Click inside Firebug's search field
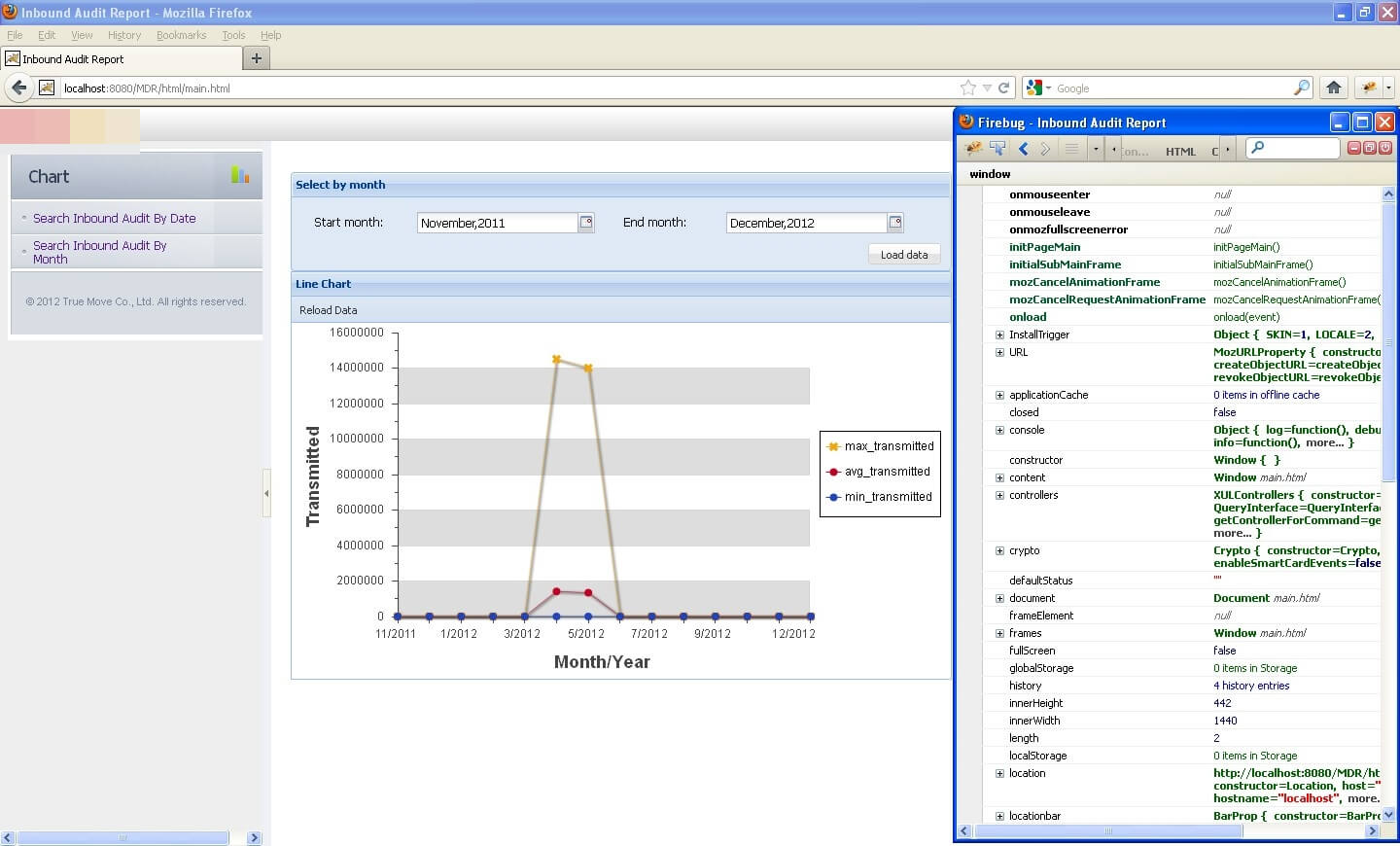Image resolution: width=1400 pixels, height=846 pixels. click(x=1292, y=148)
